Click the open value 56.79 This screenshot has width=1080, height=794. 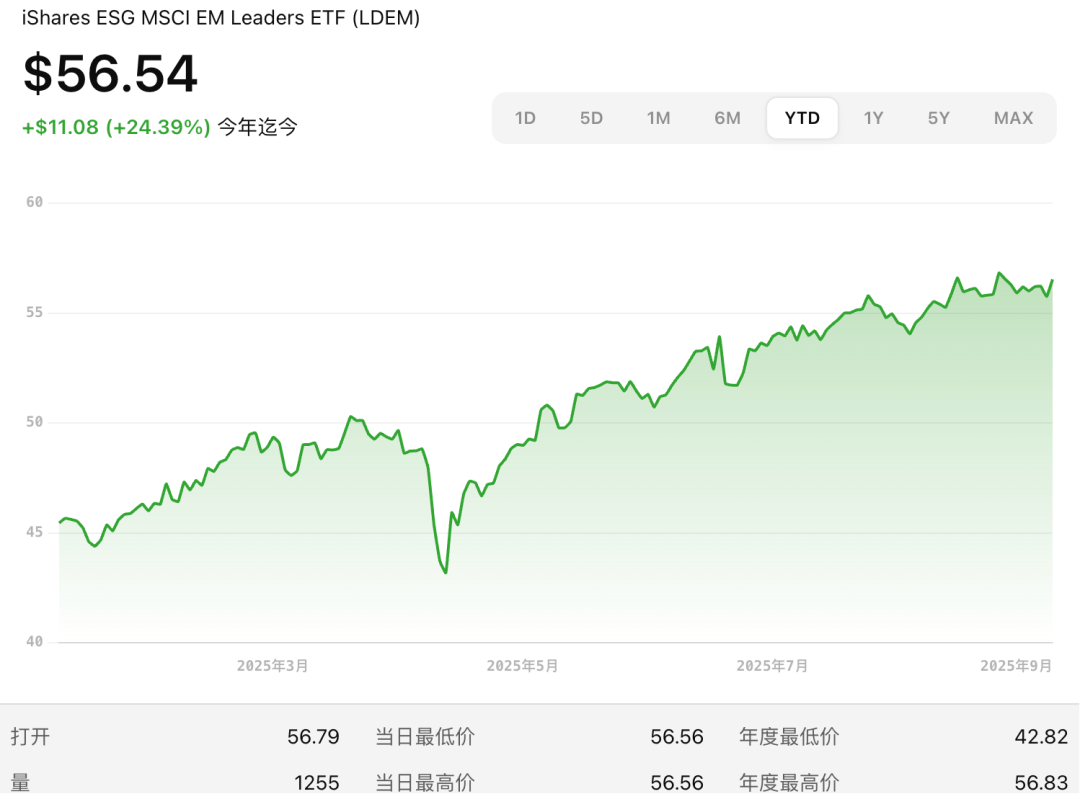[x=313, y=737]
